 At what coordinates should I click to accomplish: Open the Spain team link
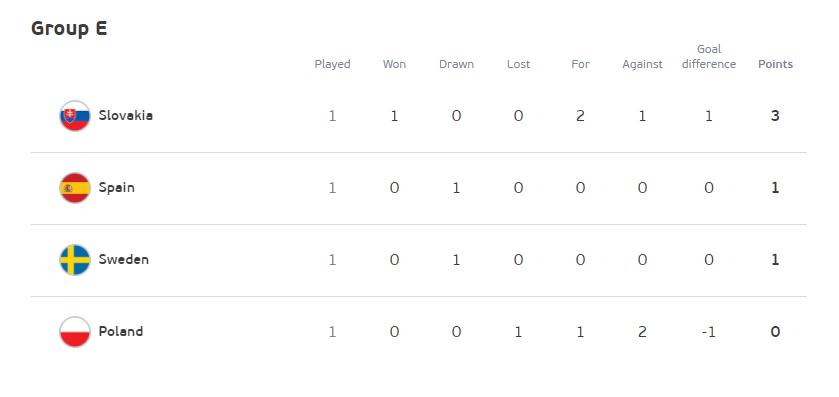[x=117, y=188]
